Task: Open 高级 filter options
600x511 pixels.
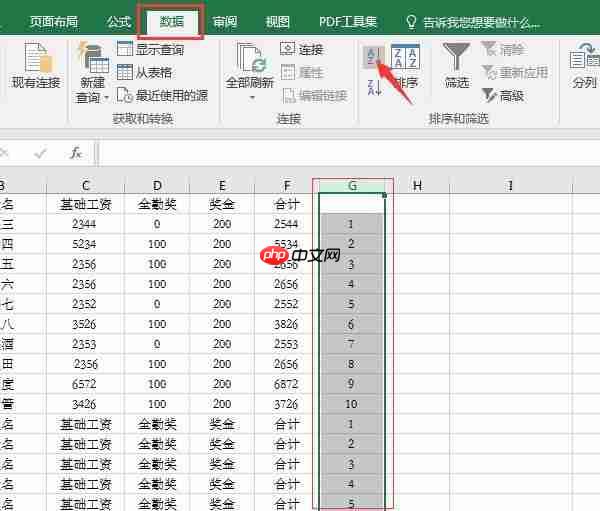Action: click(x=503, y=96)
